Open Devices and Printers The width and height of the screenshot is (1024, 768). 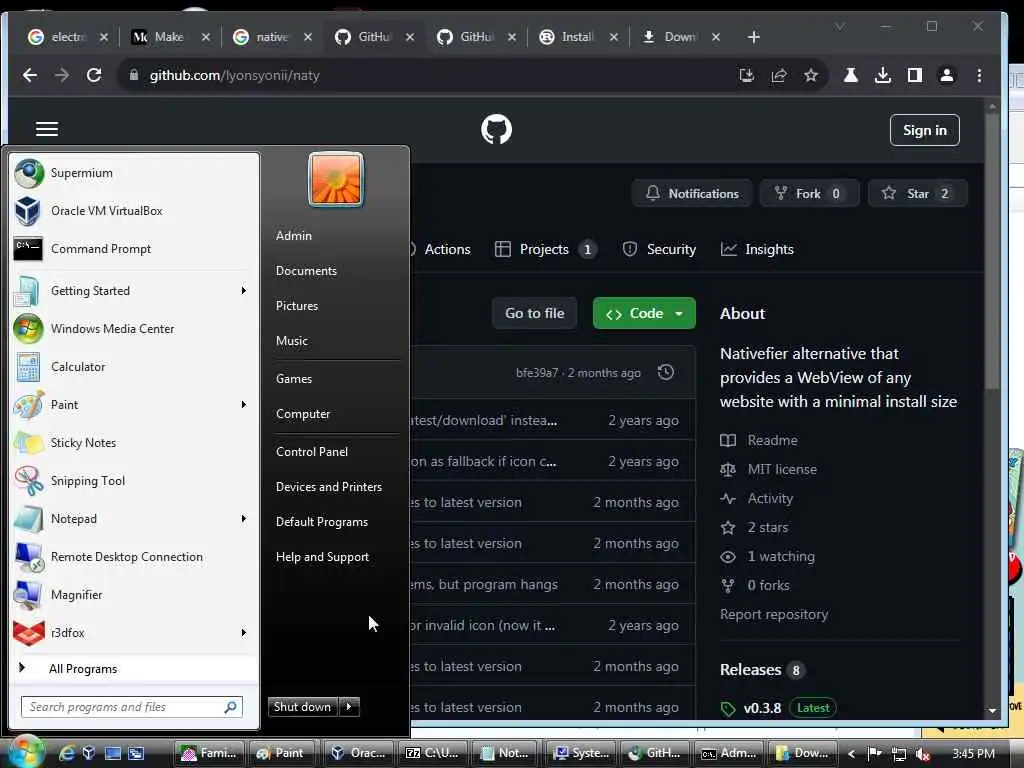tap(329, 487)
